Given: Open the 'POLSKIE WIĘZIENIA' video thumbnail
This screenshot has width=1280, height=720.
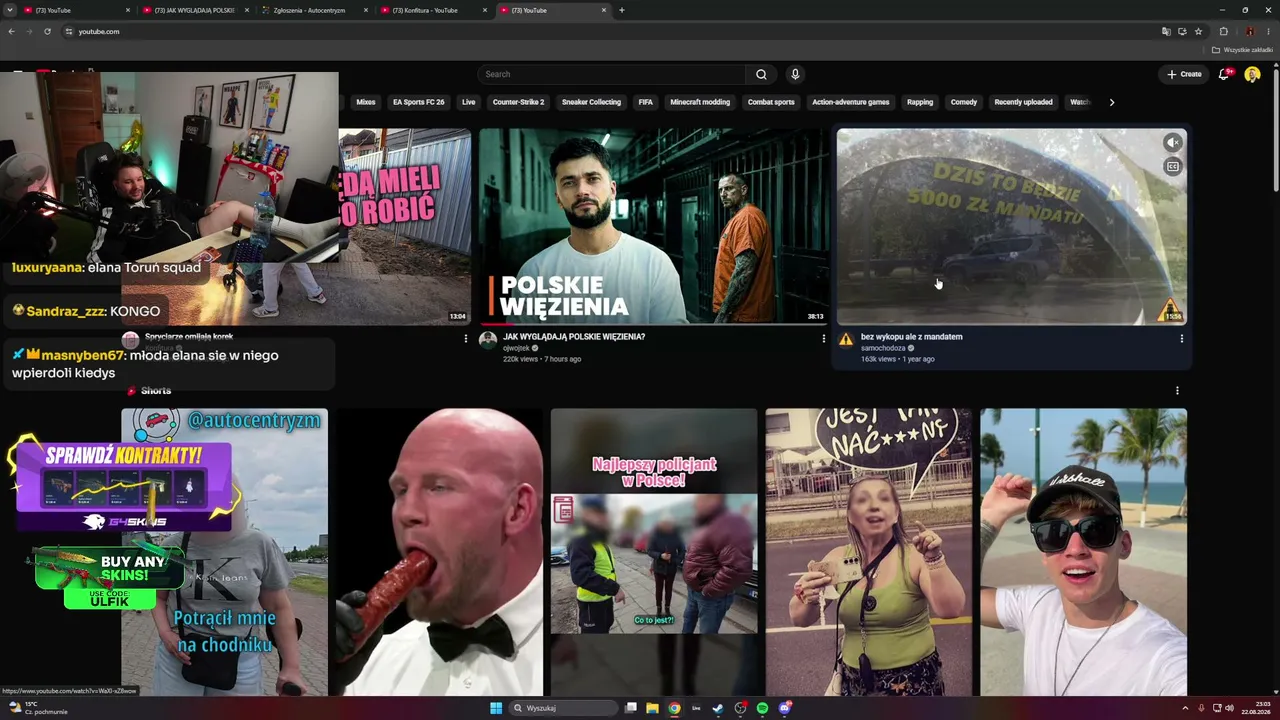Looking at the screenshot, I should pyautogui.click(x=653, y=226).
